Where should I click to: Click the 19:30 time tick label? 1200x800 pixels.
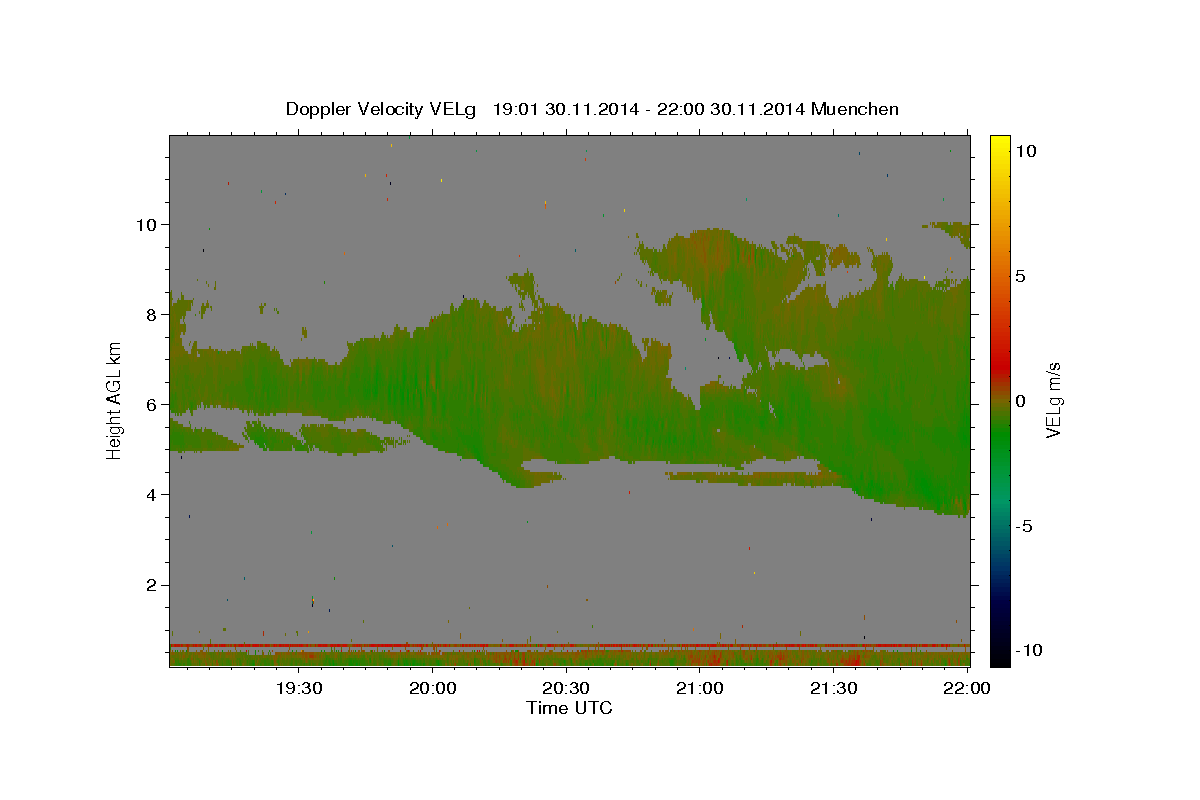(300, 689)
